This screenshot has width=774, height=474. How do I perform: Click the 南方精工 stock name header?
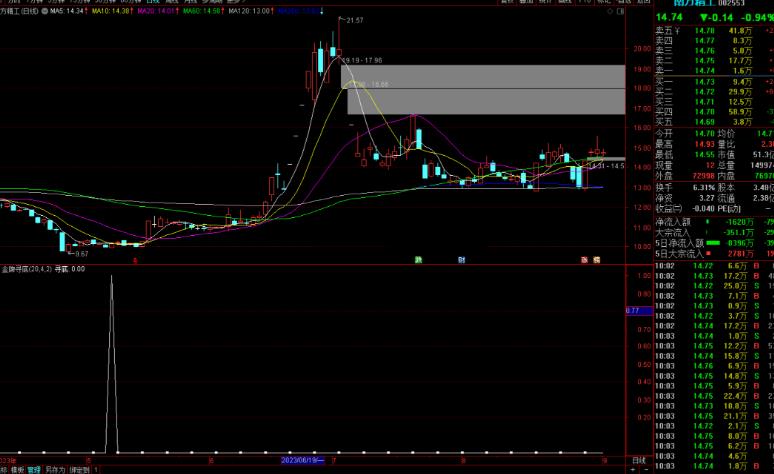[695, 3]
